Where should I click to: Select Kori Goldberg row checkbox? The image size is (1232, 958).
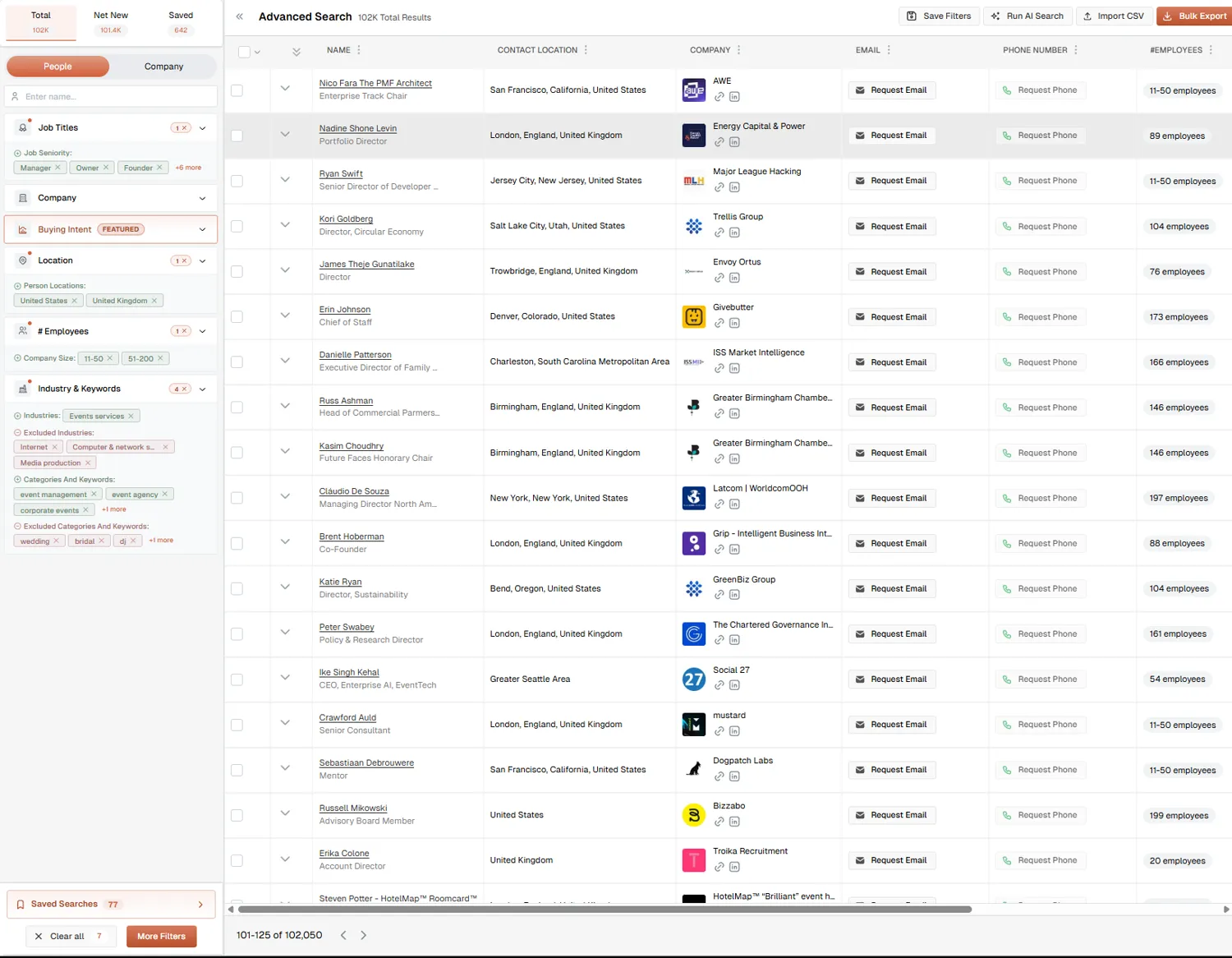pyautogui.click(x=237, y=226)
